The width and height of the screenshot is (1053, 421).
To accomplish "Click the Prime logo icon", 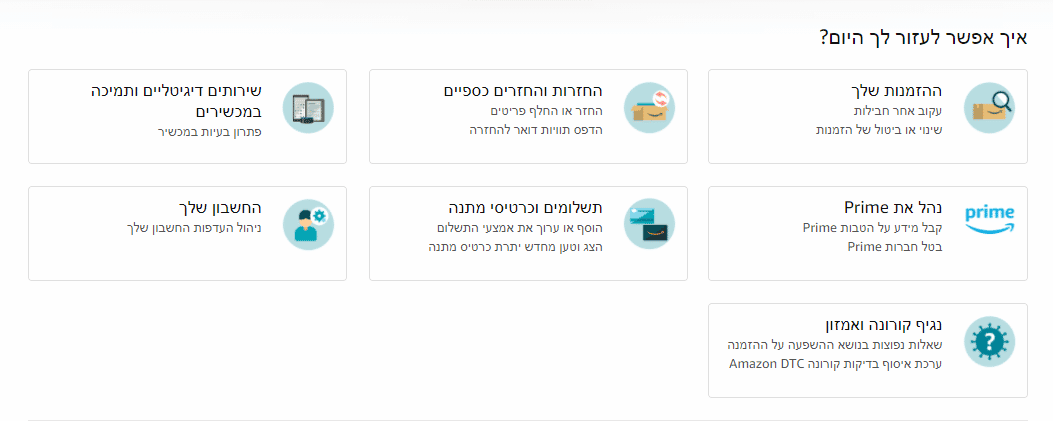I will pyautogui.click(x=989, y=220).
